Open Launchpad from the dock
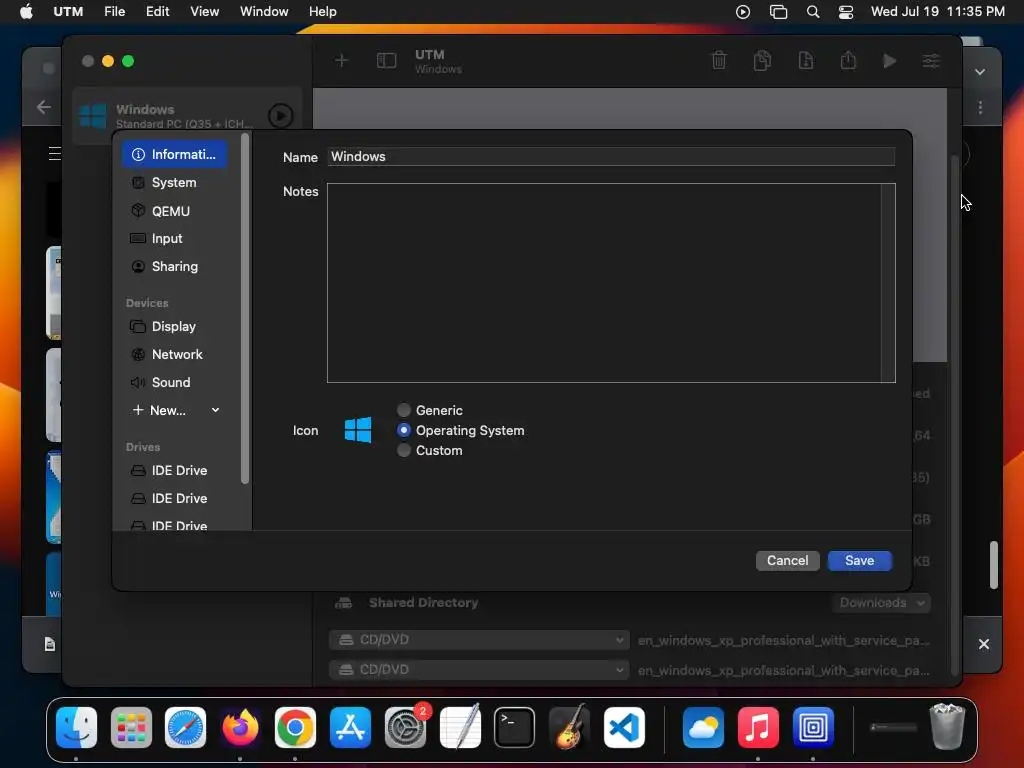 pyautogui.click(x=131, y=728)
